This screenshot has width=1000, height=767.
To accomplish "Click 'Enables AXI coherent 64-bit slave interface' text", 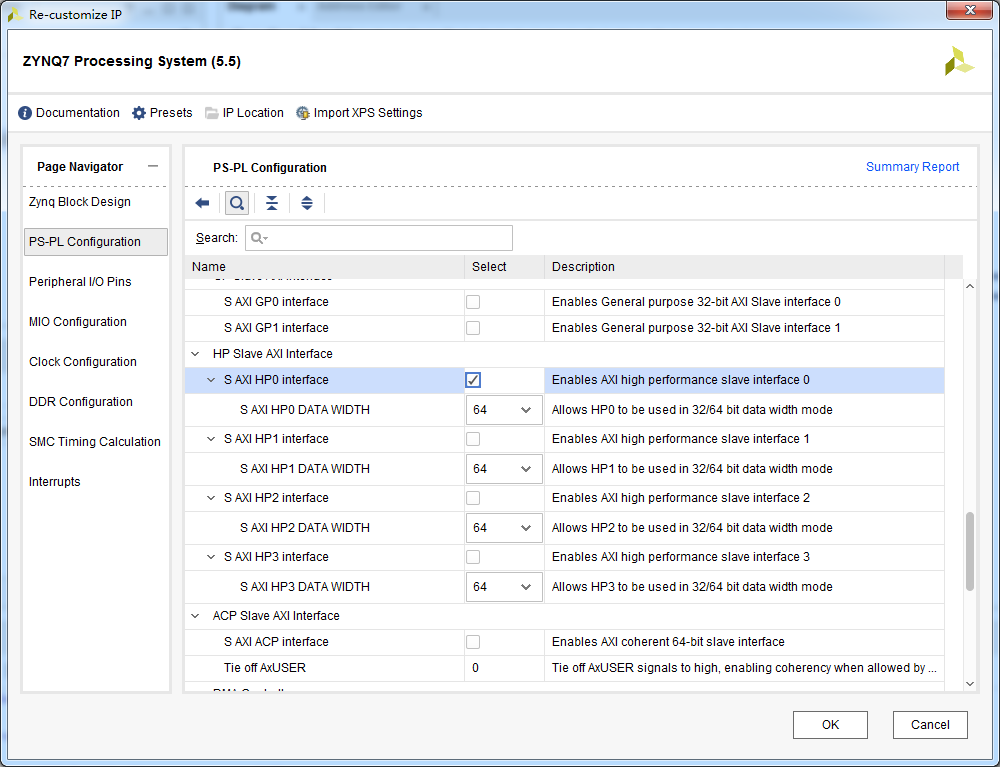I will coord(668,642).
